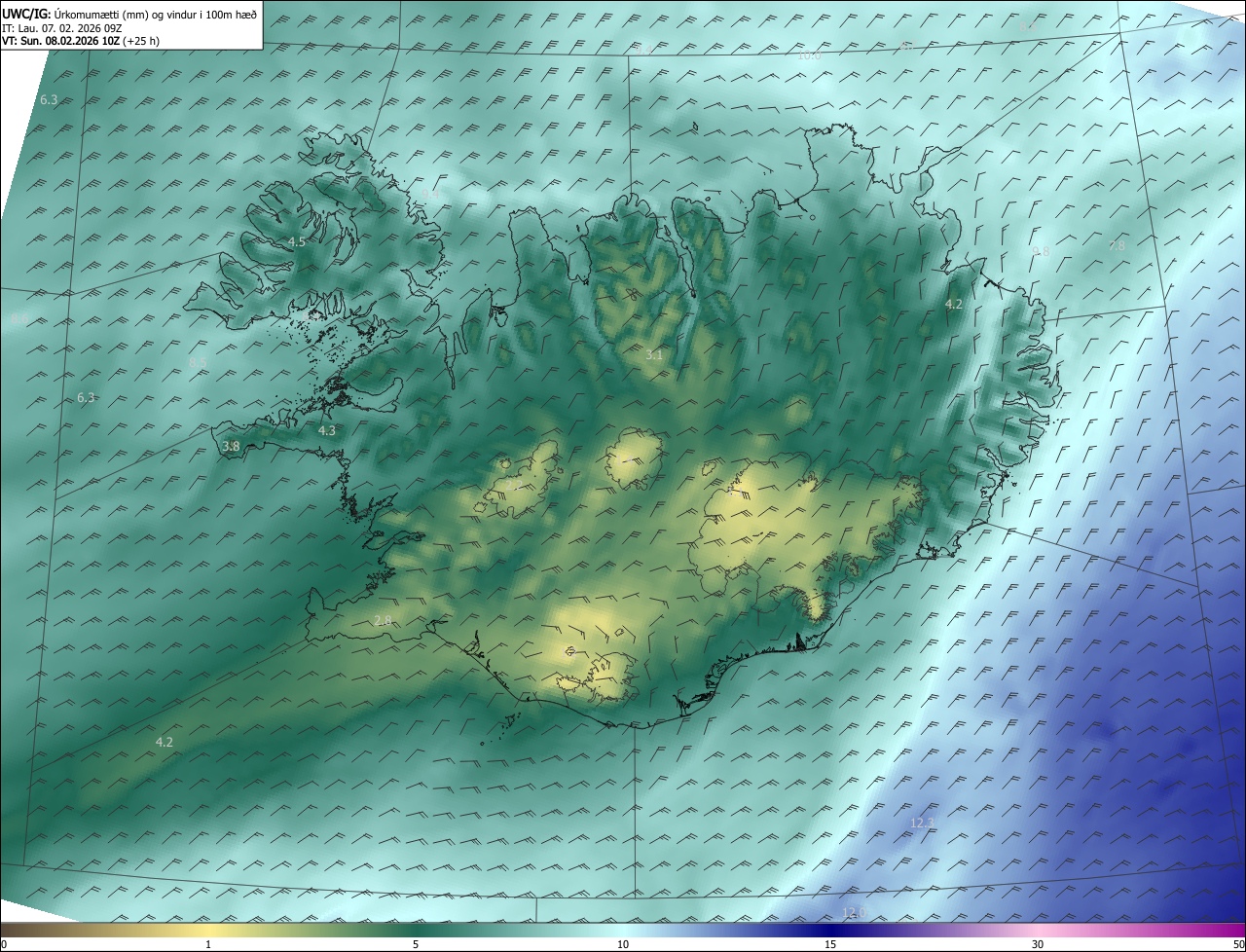Click the colour bar tick label 50
Image resolution: width=1246 pixels, height=952 pixels.
(x=1239, y=944)
